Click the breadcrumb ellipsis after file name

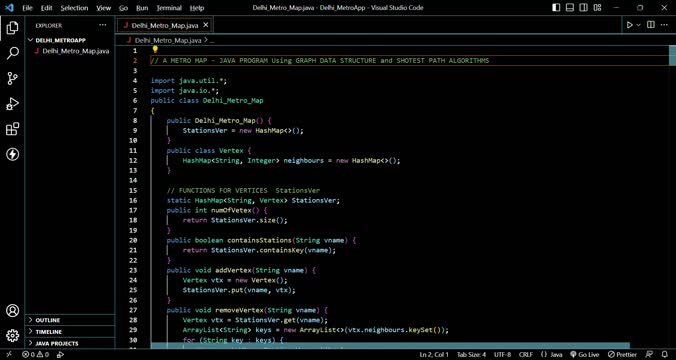212,40
